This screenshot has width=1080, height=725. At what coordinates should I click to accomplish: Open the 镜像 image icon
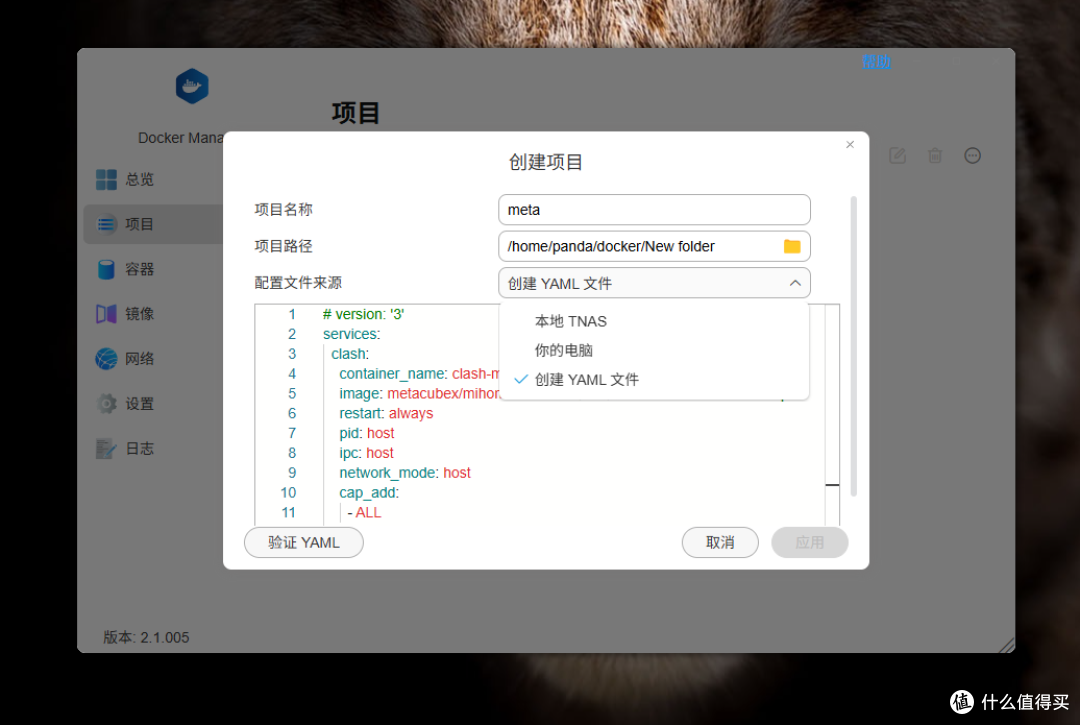pyautogui.click(x=106, y=314)
